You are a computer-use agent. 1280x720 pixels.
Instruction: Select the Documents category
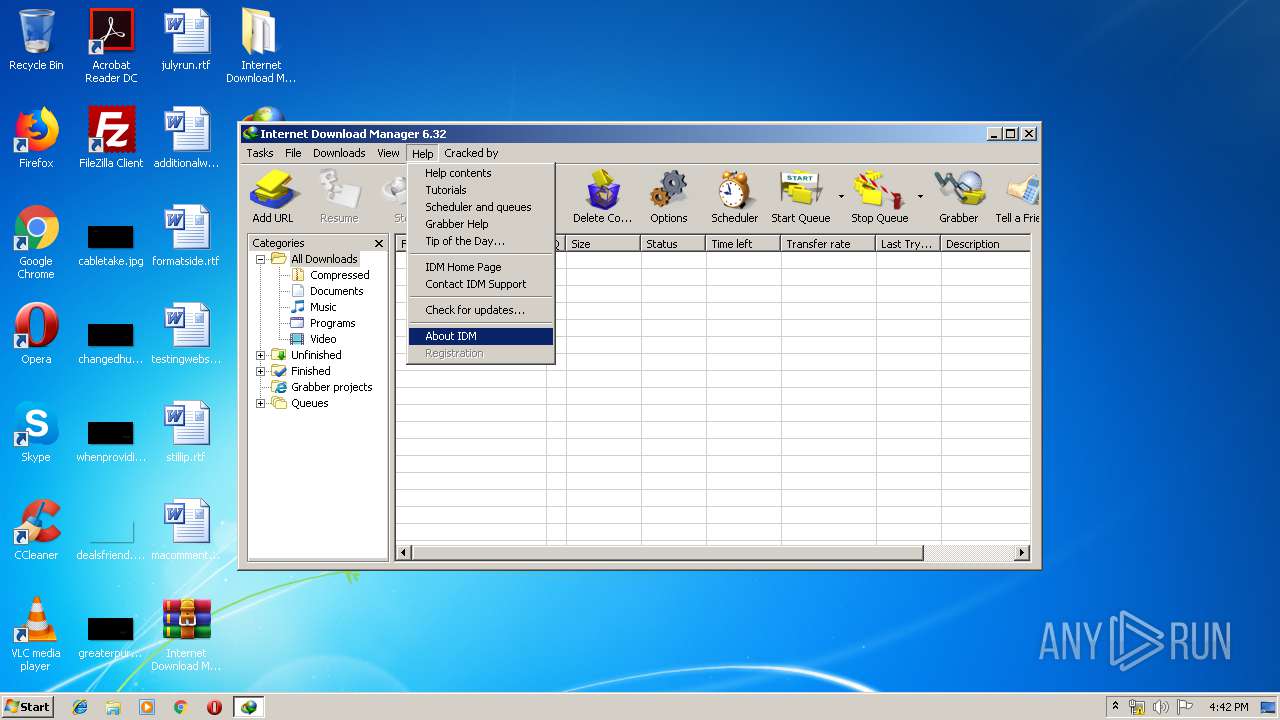[x=336, y=291]
